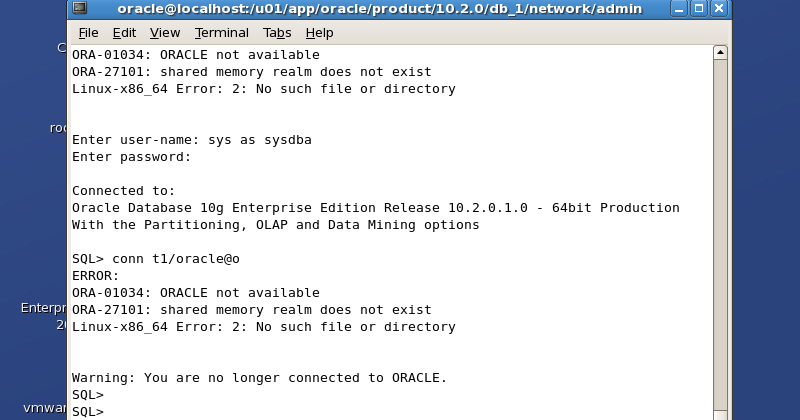Viewport: 800px width, 420px height.
Task: Select the partially hidden roo desktop icon label
Action: tap(58, 128)
